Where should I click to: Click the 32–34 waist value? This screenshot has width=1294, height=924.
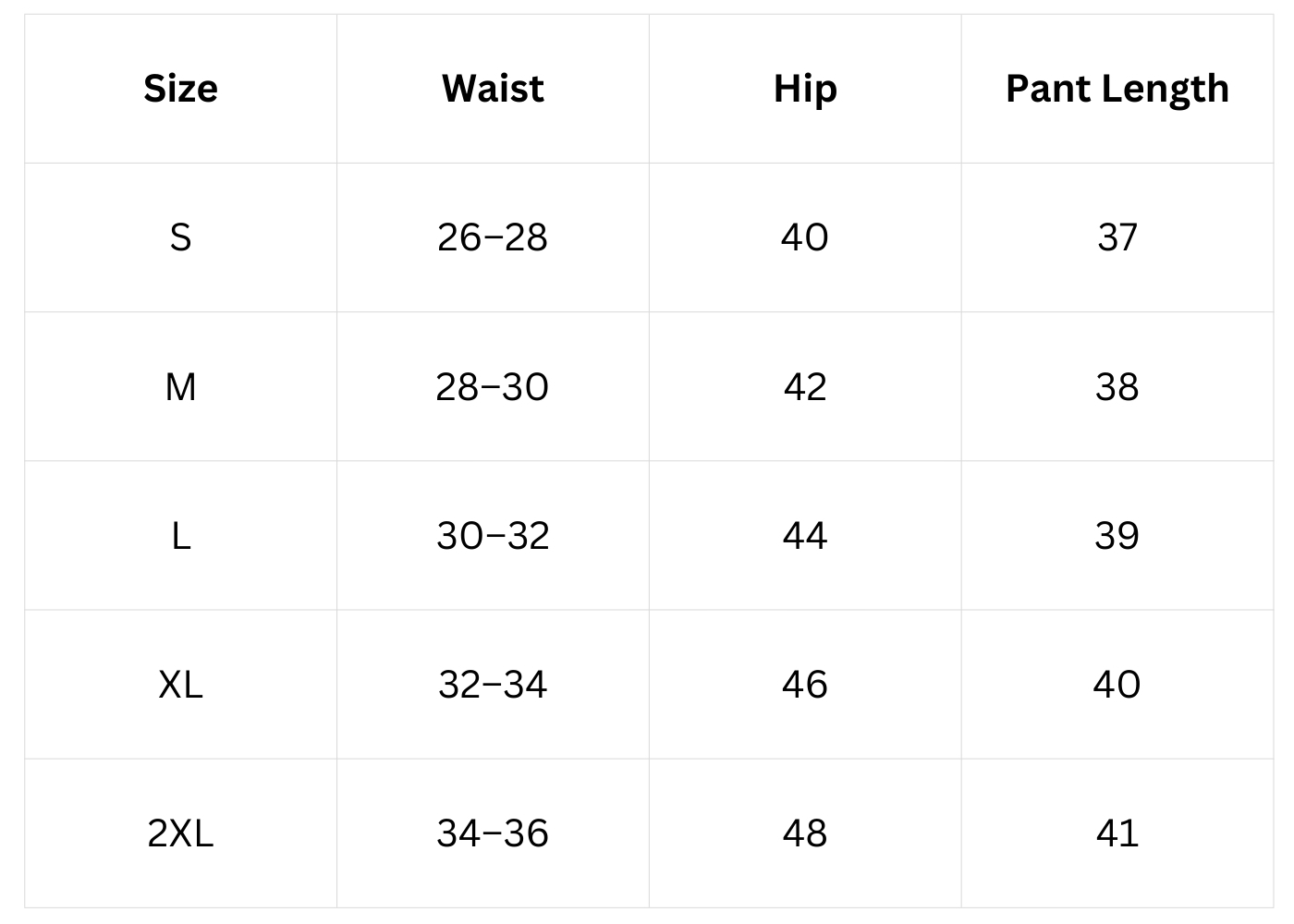click(x=493, y=685)
